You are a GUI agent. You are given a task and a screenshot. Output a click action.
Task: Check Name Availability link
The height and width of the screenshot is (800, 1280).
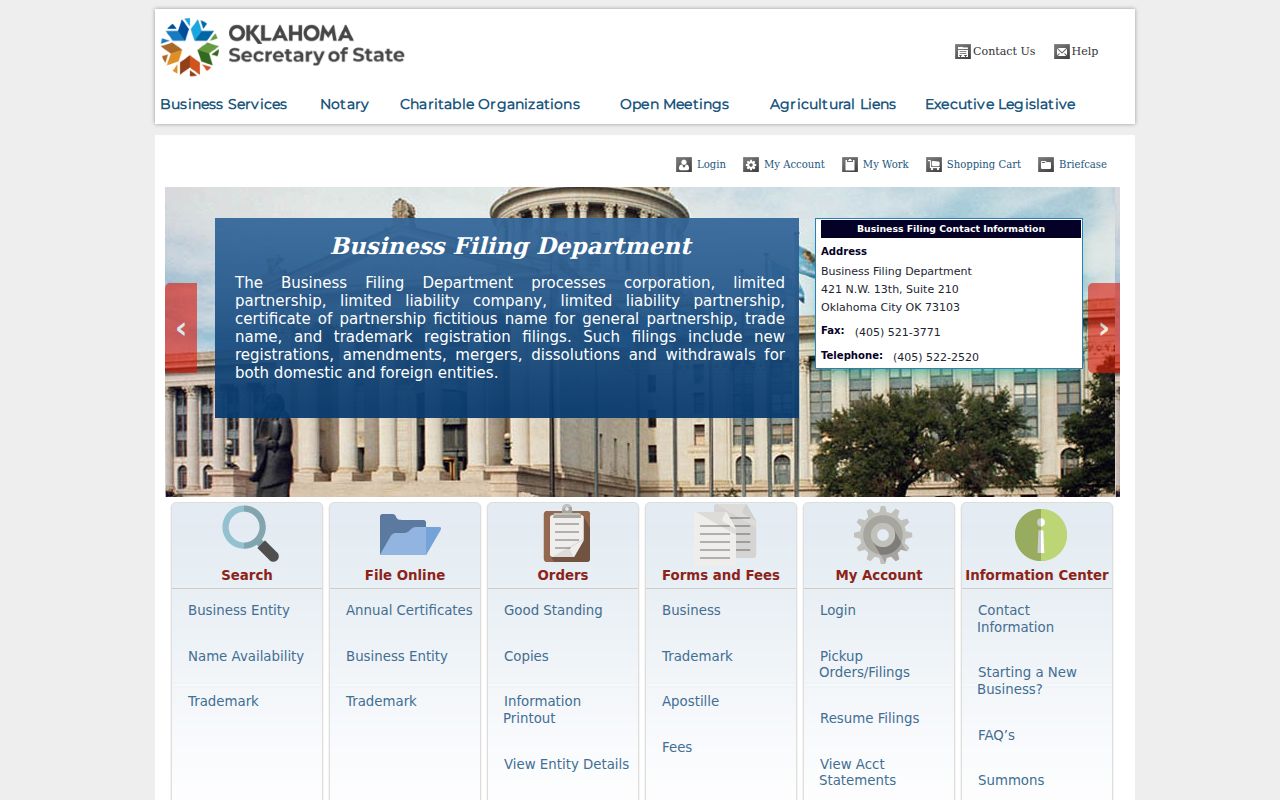click(246, 656)
